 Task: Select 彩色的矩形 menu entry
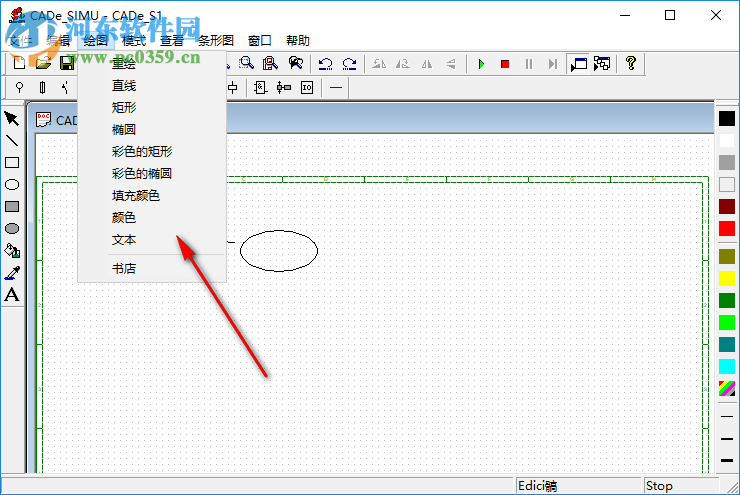[151, 152]
